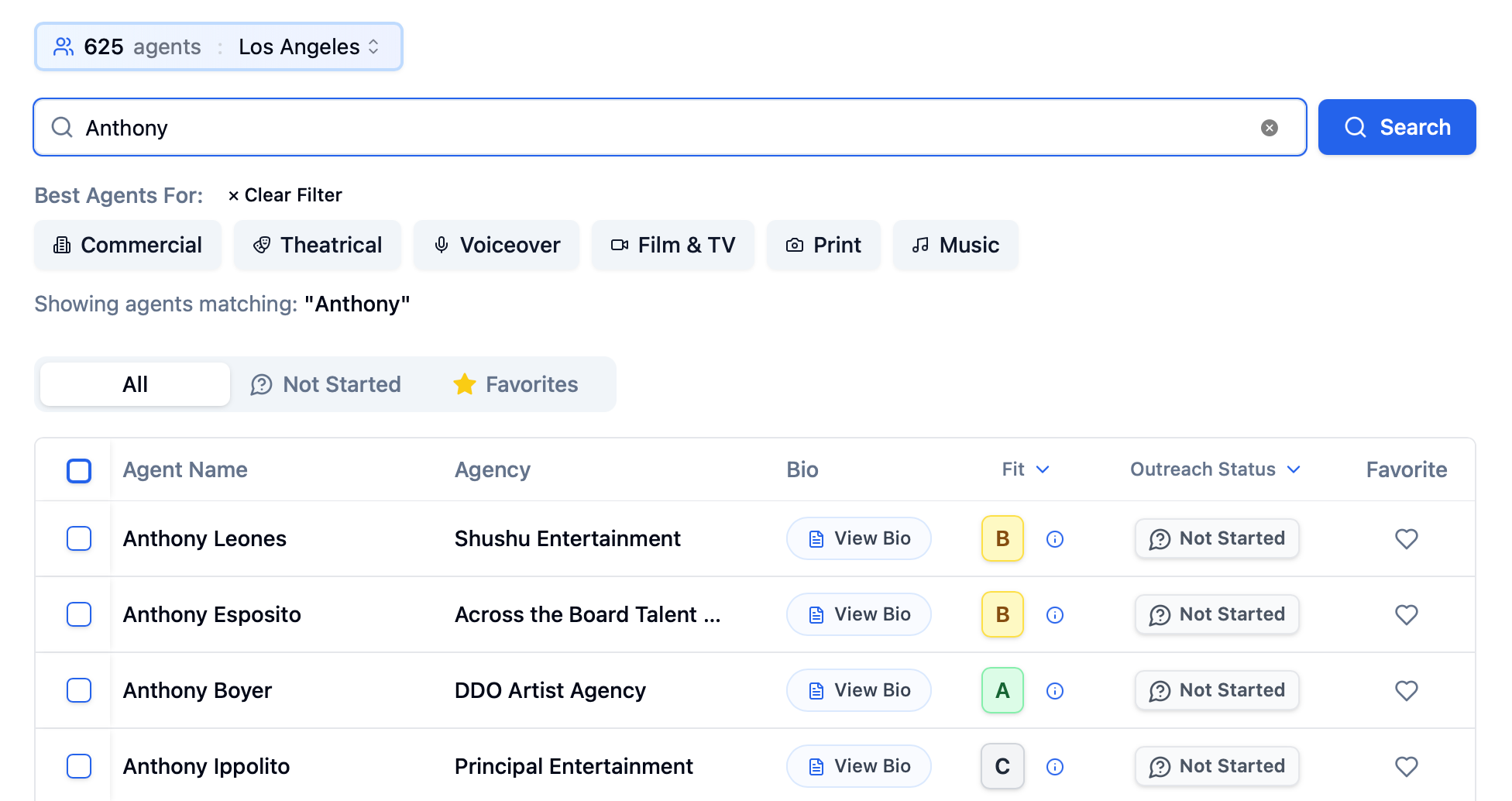Viewport: 1512px width, 801px height.
Task: Click fit info icon for Anthony Esposito
Action: pyautogui.click(x=1054, y=615)
